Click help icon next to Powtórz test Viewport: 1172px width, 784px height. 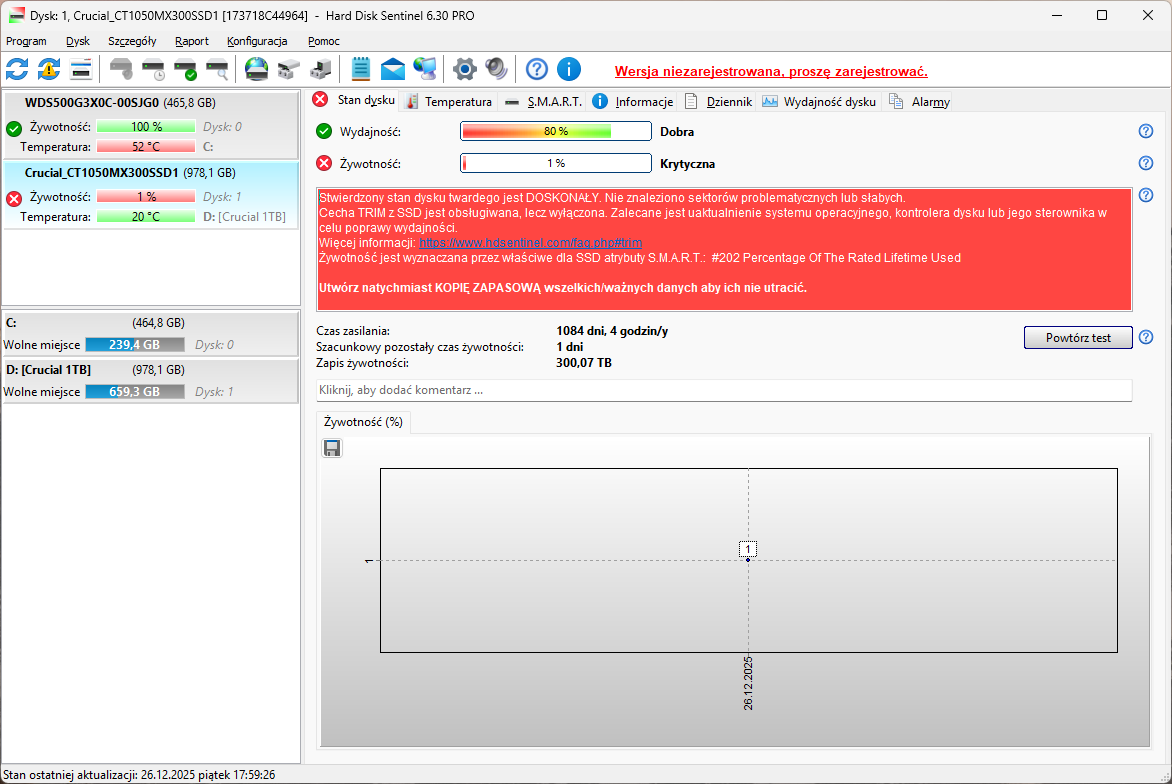pos(1146,337)
